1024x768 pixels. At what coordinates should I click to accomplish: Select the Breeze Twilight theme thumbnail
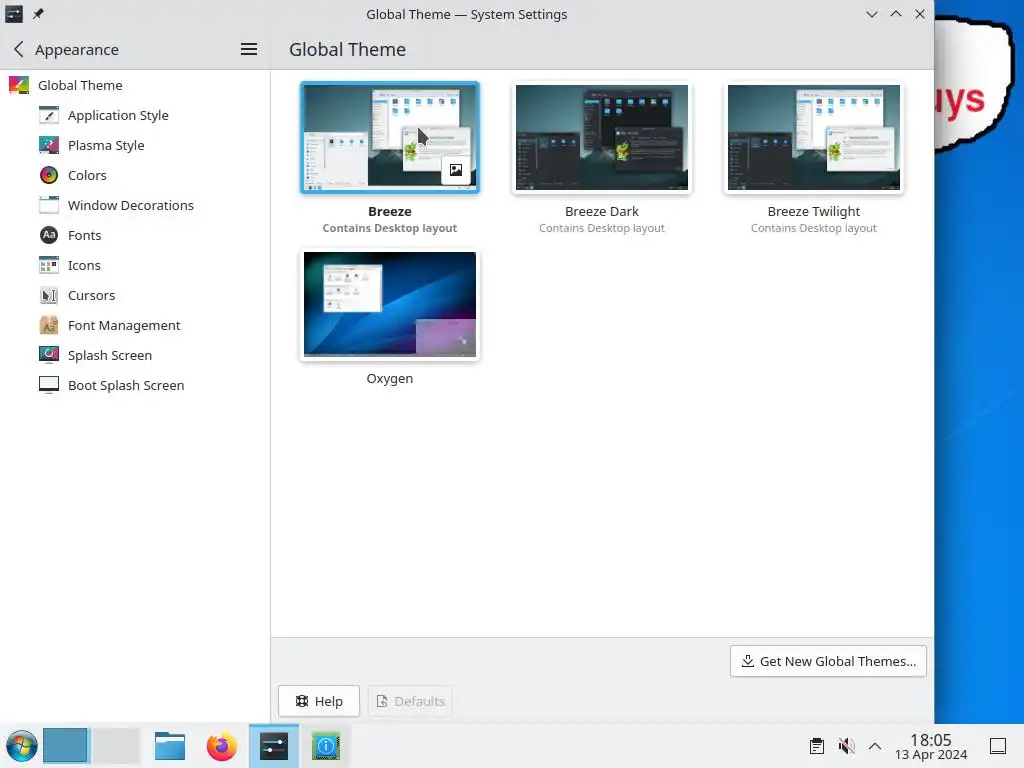coord(814,137)
